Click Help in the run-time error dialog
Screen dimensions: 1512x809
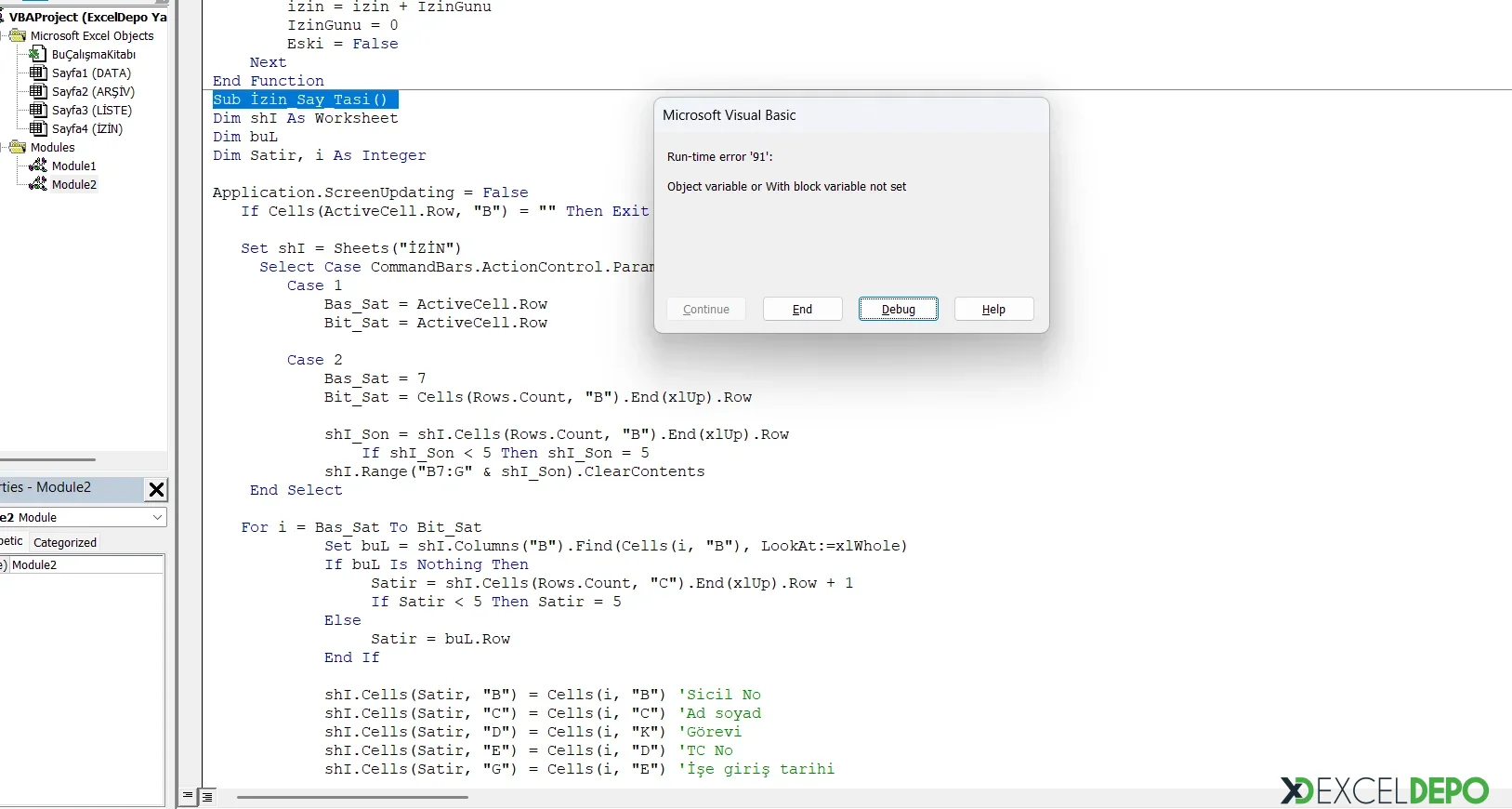click(x=993, y=310)
